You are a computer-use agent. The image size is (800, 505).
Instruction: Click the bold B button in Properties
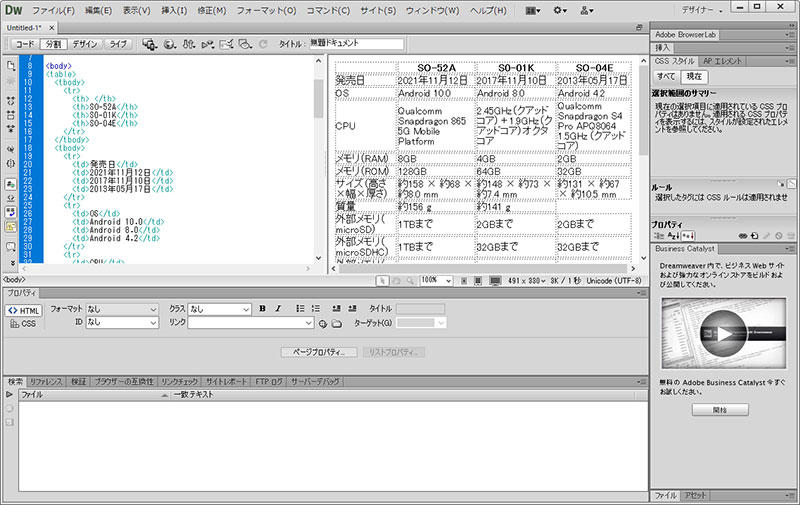[x=262, y=309]
